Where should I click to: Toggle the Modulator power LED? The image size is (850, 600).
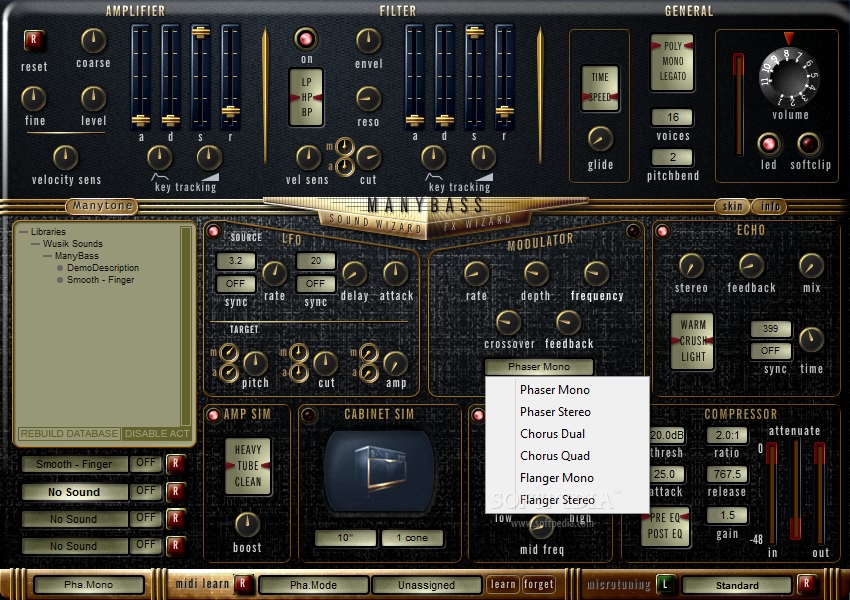[x=633, y=231]
